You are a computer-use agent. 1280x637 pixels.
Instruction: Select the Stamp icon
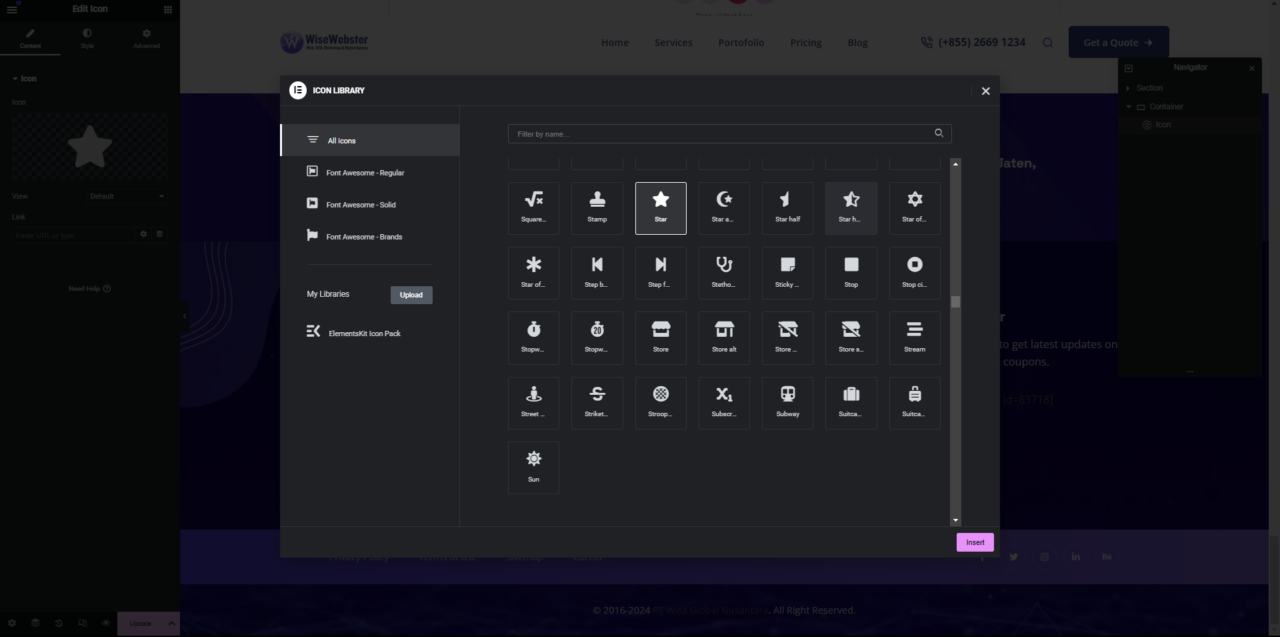click(597, 208)
